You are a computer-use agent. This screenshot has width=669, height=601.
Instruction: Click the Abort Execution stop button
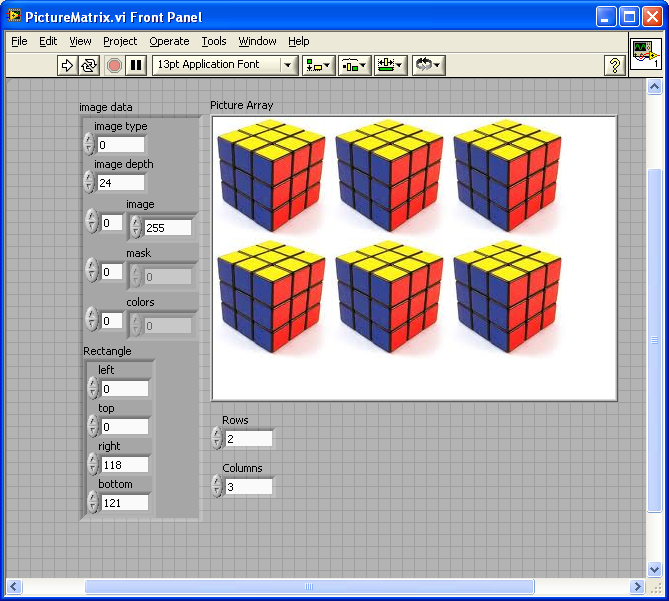[114, 65]
